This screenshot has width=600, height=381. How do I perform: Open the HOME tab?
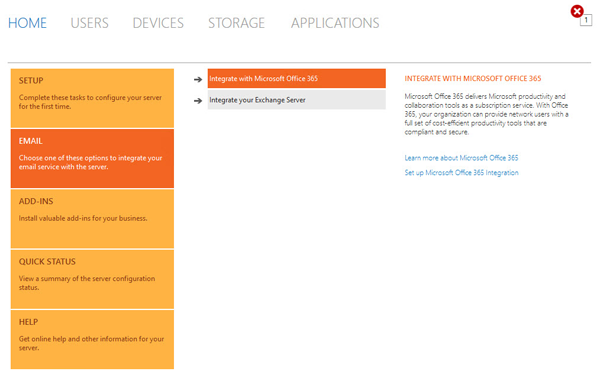(x=27, y=23)
